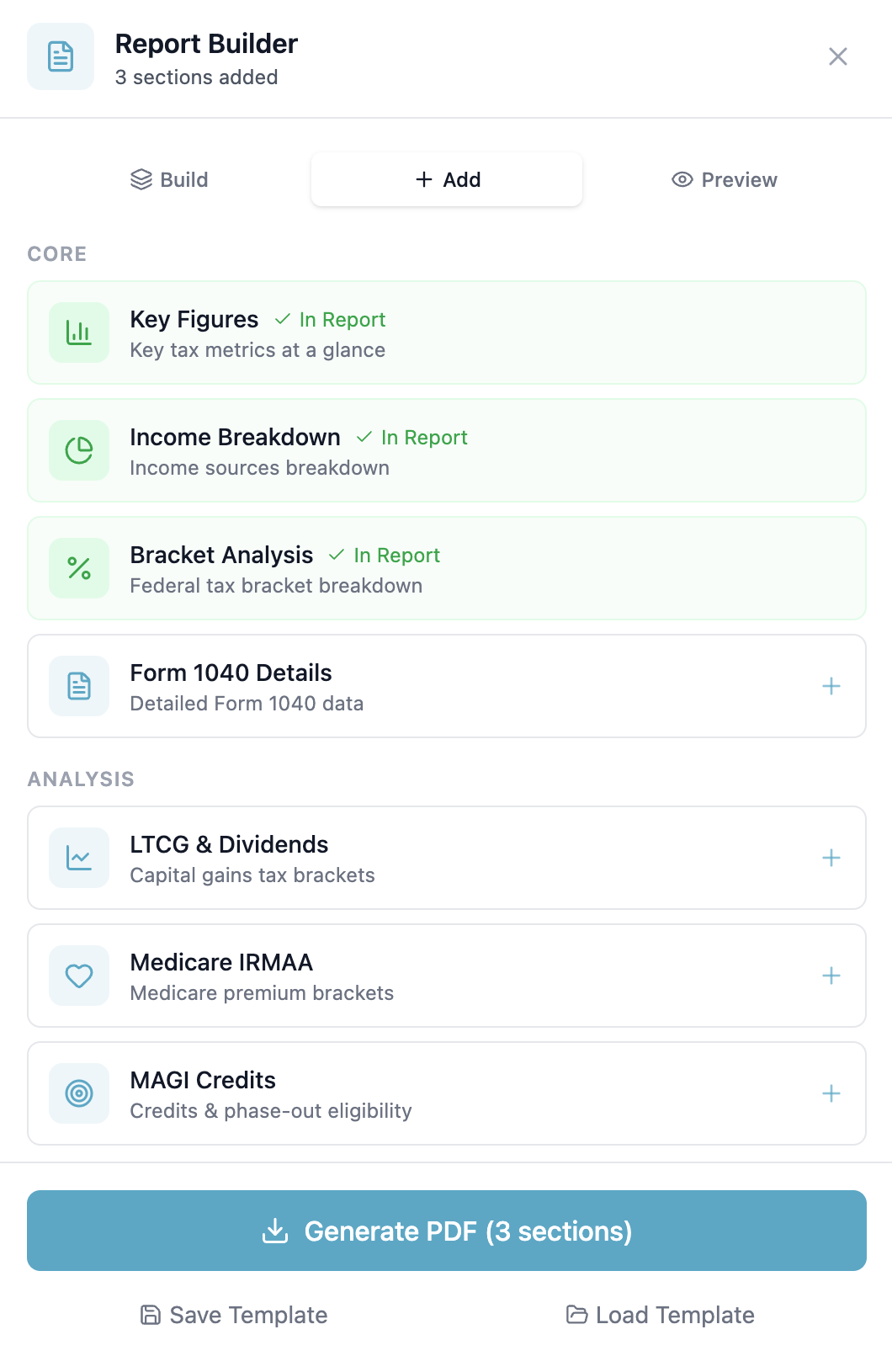This screenshot has height=1372, width=892.
Task: Select the MAGI Credits target icon
Action: [x=77, y=1093]
